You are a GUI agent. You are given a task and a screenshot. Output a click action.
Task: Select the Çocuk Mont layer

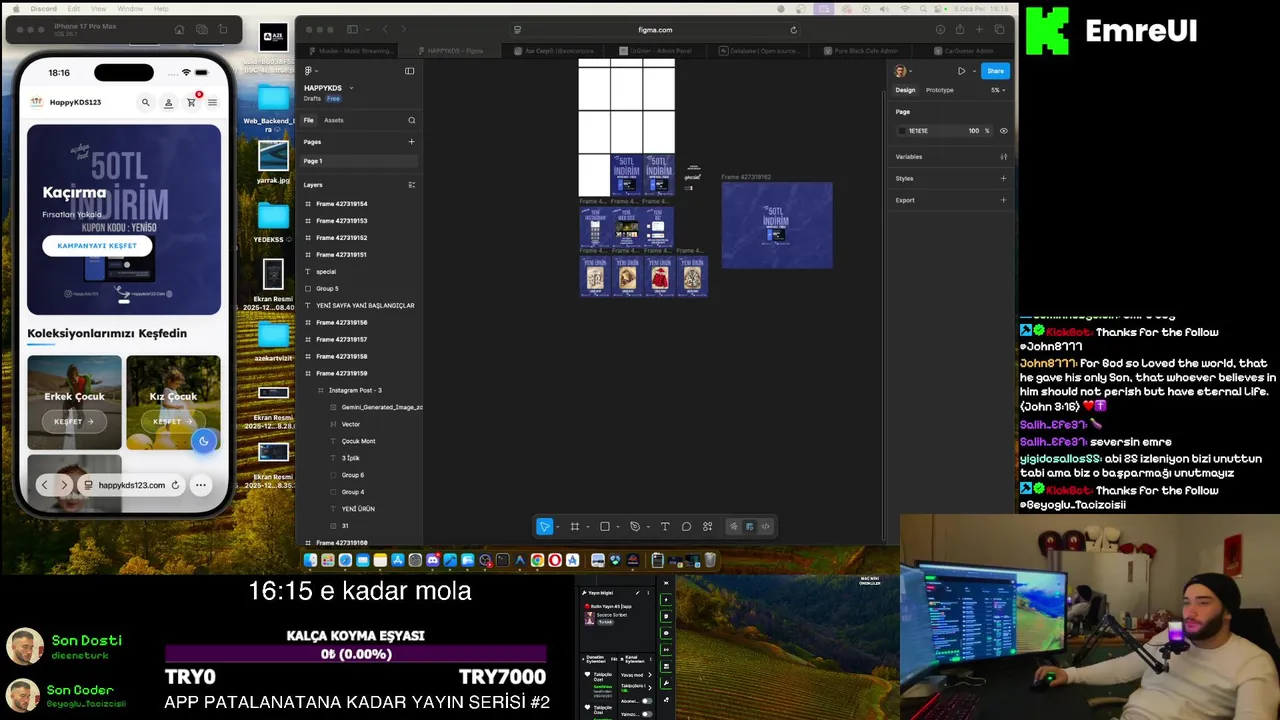(360, 441)
